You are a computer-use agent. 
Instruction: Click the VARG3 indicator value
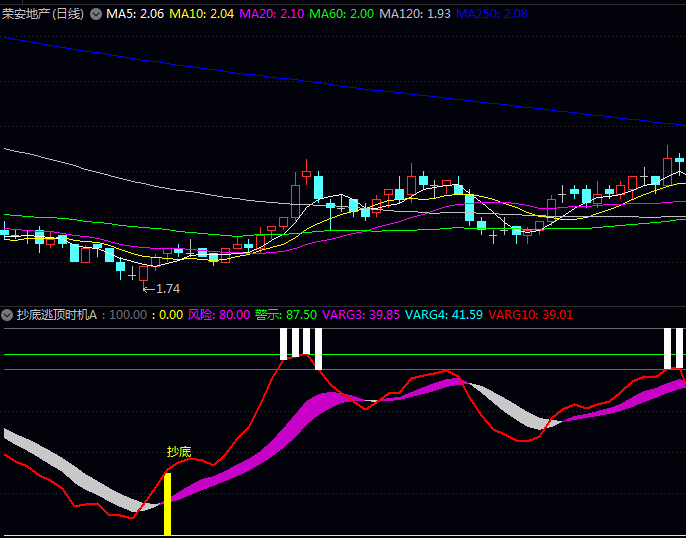(x=361, y=314)
